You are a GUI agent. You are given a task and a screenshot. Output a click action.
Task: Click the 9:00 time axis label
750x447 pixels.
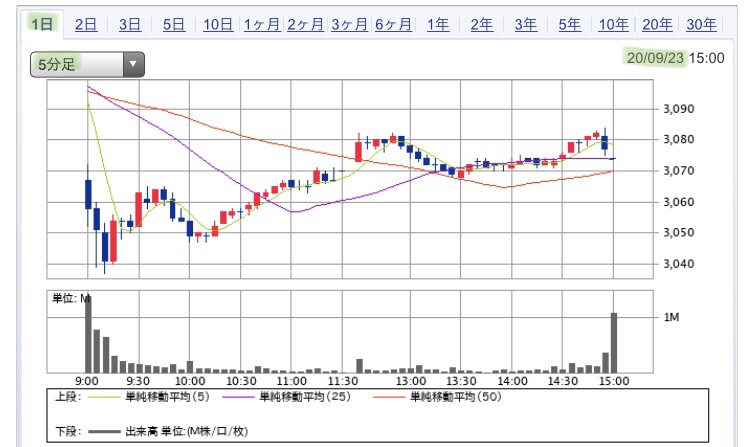(87, 381)
